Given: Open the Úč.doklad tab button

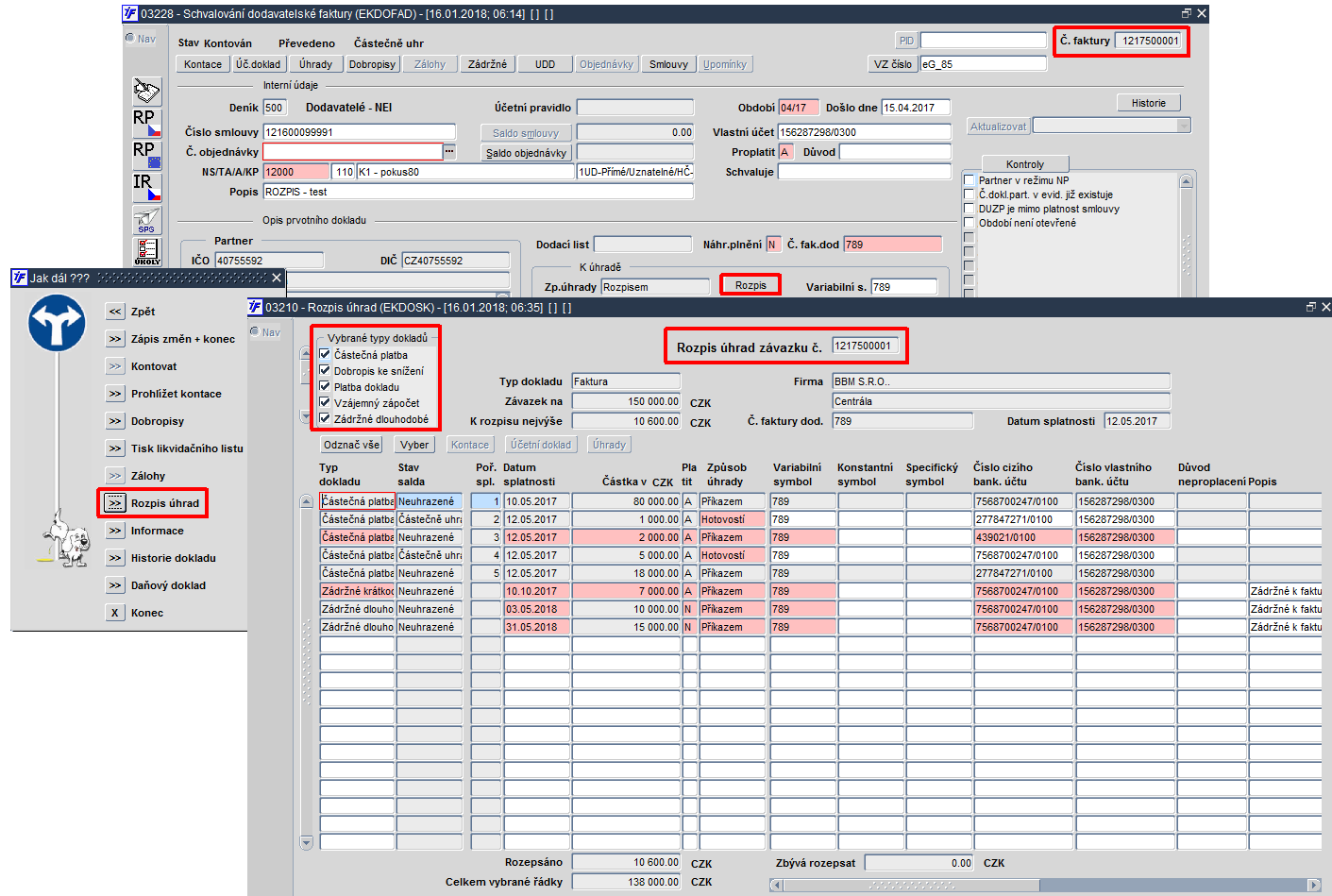Looking at the screenshot, I should (x=259, y=64).
